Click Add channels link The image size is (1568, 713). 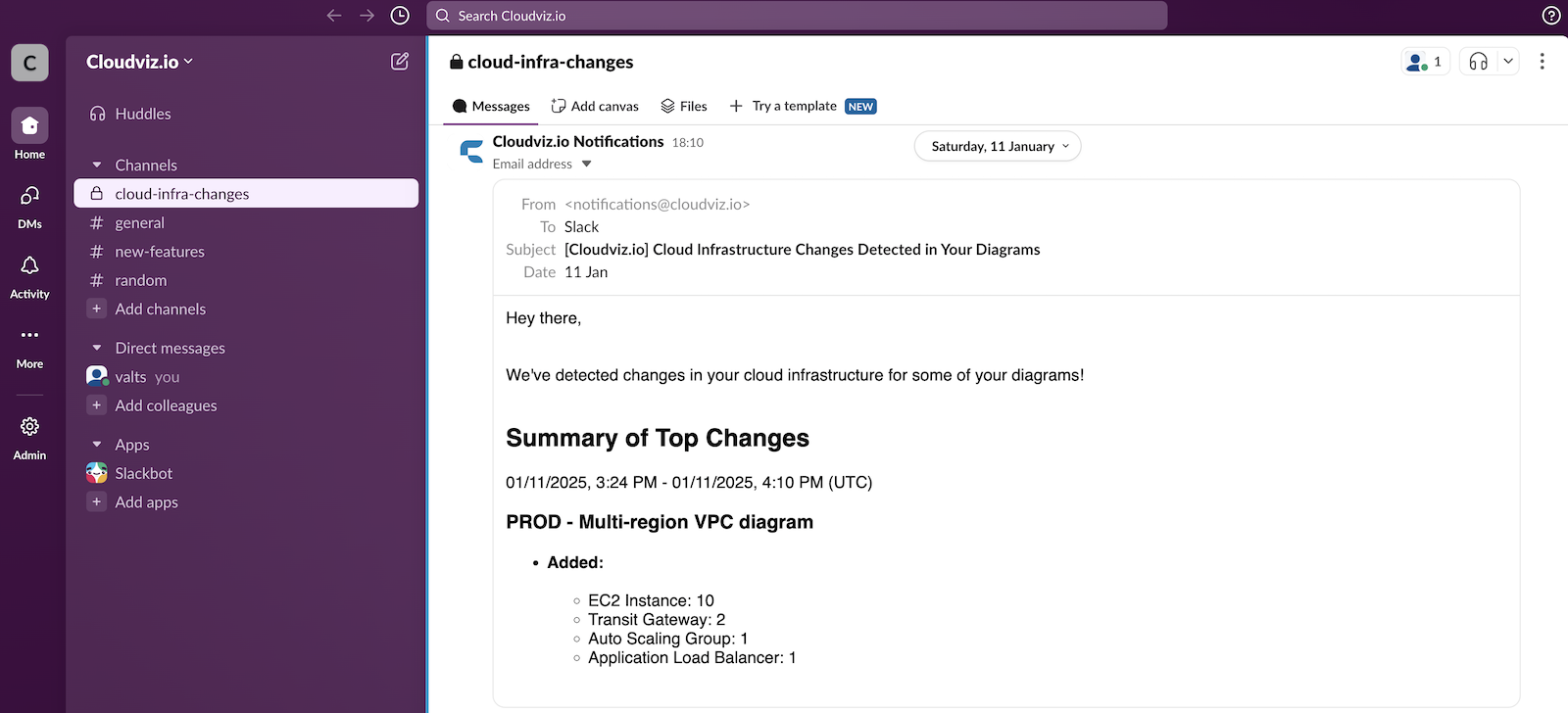(x=161, y=309)
